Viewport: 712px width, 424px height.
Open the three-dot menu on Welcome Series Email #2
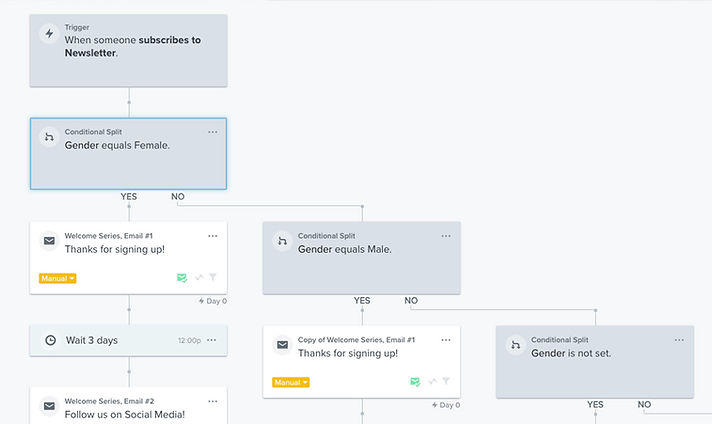click(x=213, y=401)
